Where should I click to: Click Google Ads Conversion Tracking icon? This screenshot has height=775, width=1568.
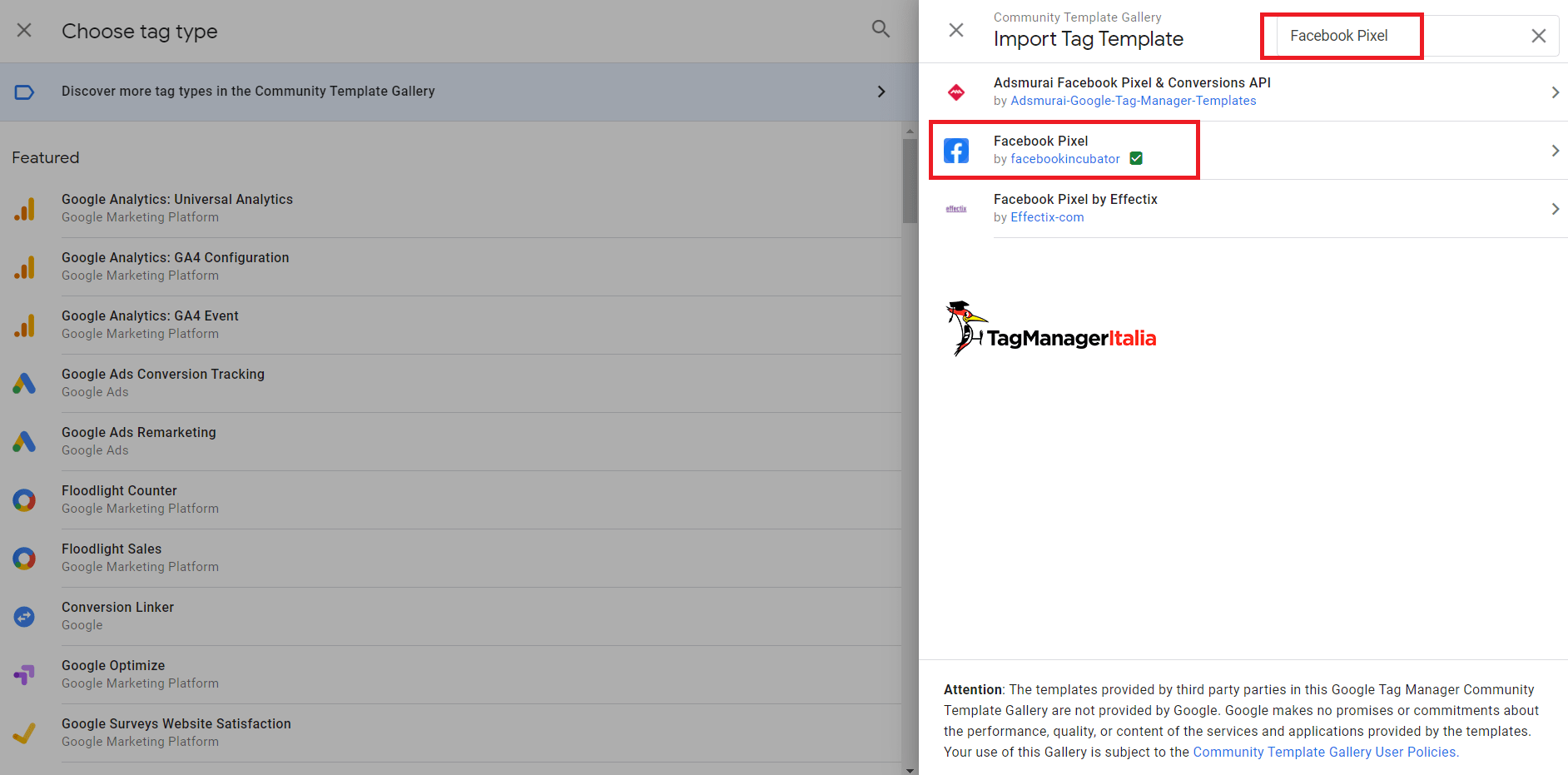tap(24, 384)
